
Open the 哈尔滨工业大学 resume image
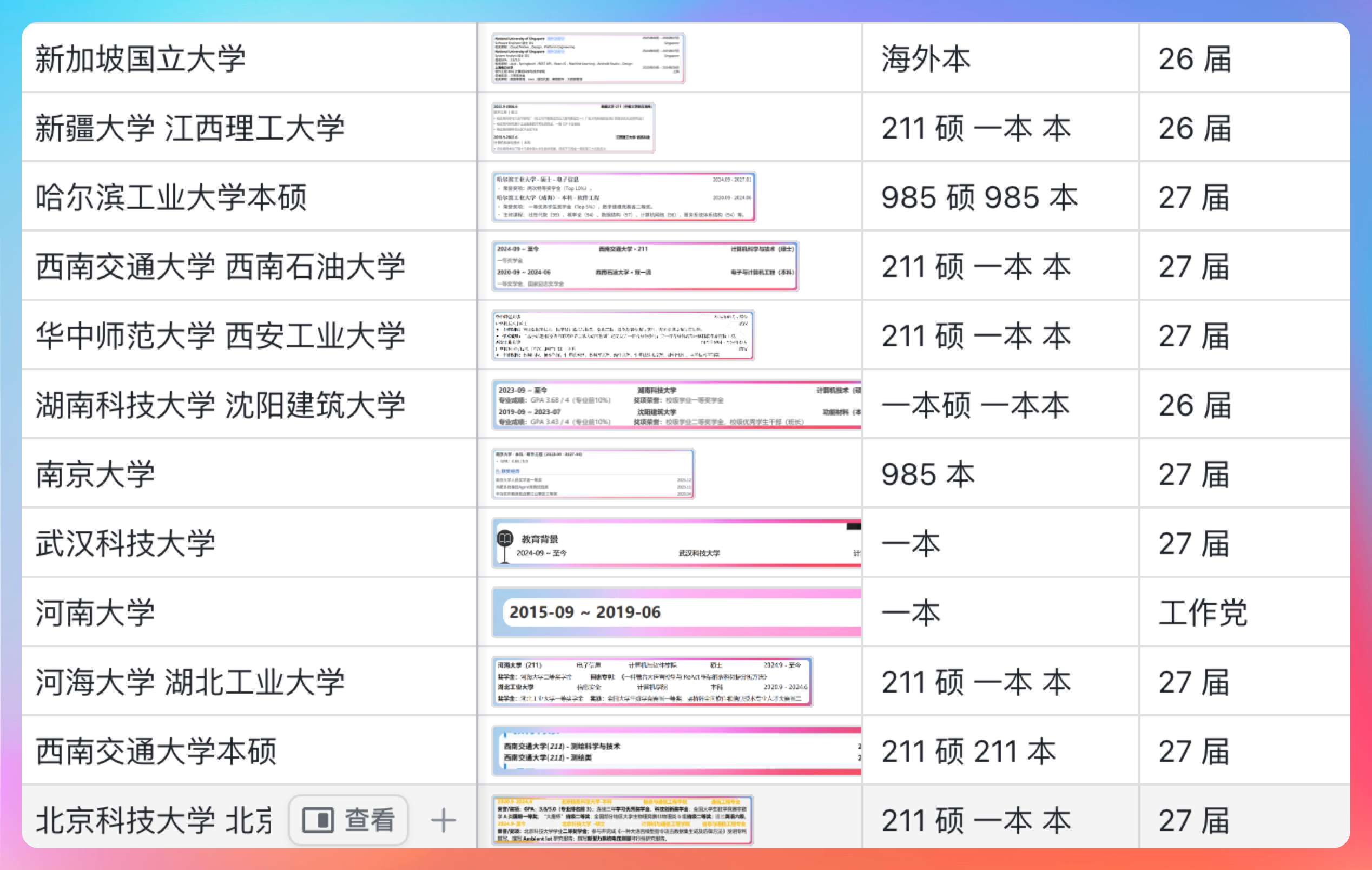coord(623,196)
